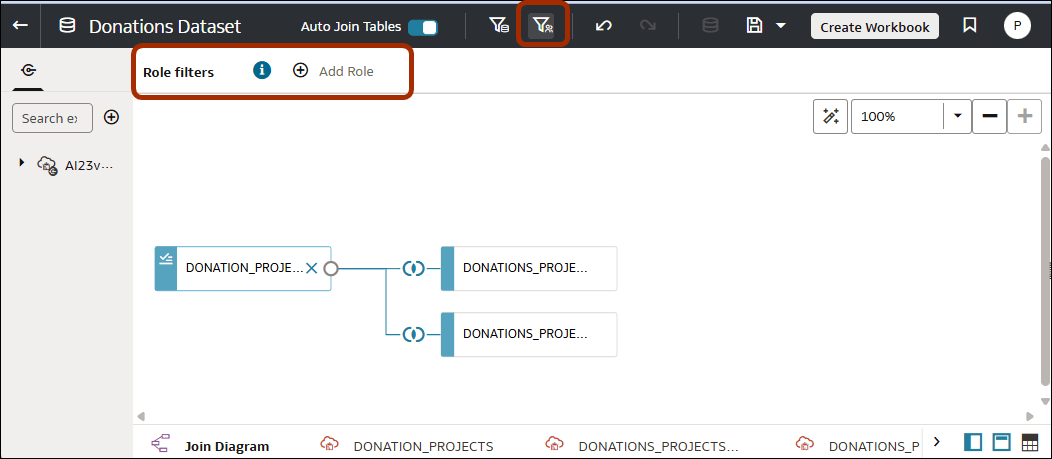Go back with the left arrow icon
The image size is (1052, 459).
pyautogui.click(x=20, y=26)
